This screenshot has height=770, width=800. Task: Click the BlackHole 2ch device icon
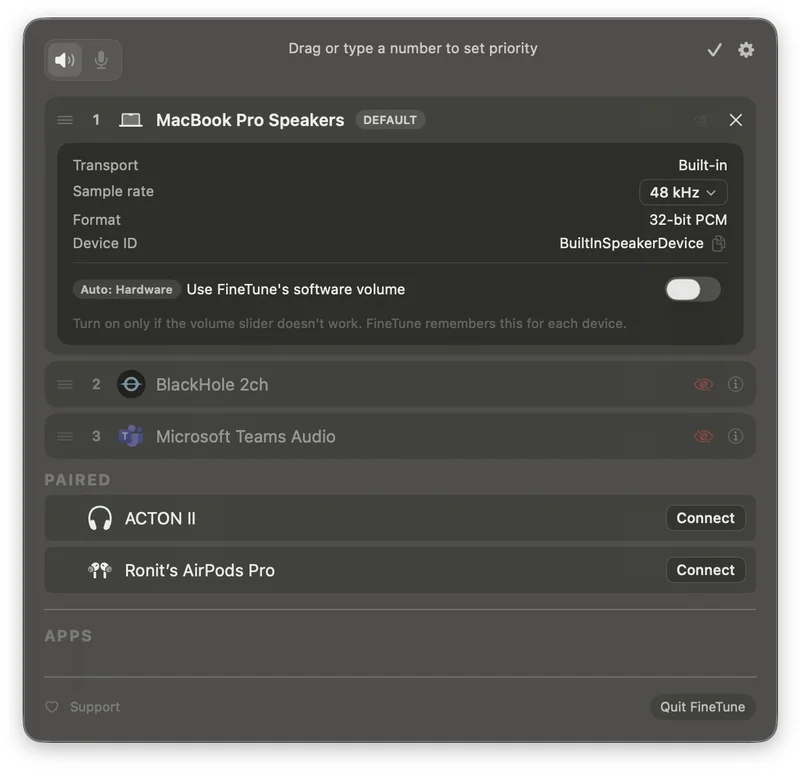pos(131,384)
